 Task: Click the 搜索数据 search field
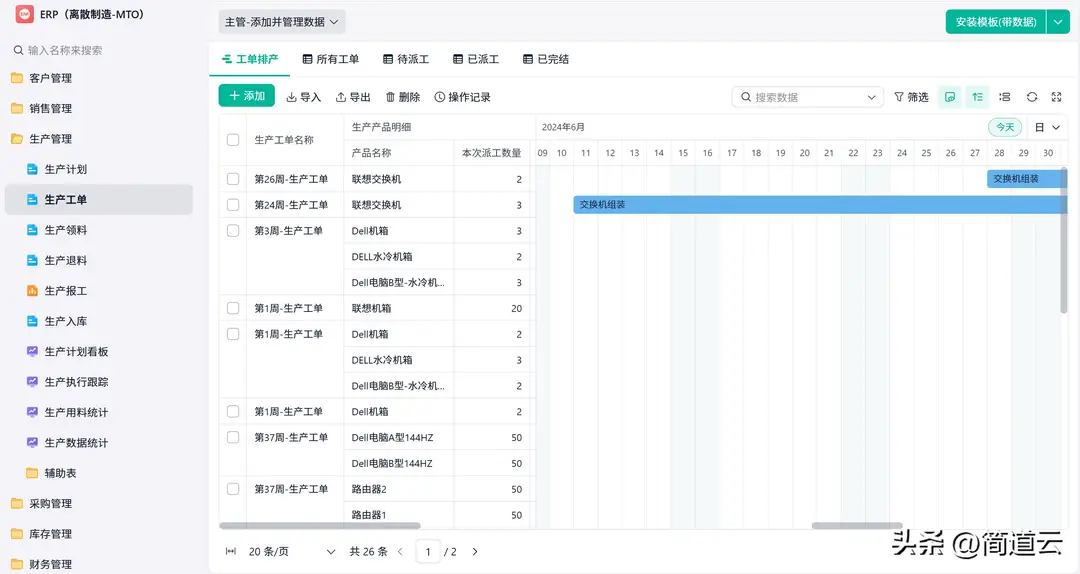[808, 97]
